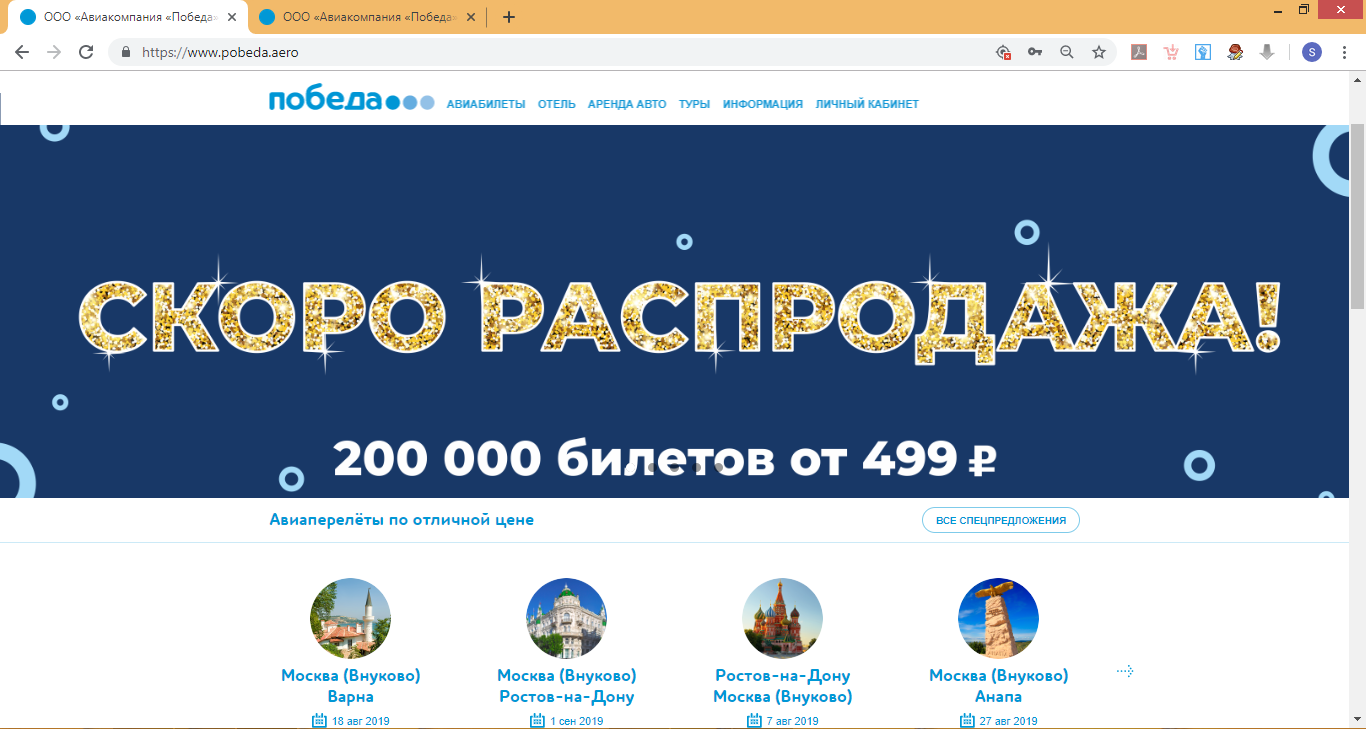The height and width of the screenshot is (729, 1366).
Task: Open the Москва (Внуково) – Варна flight link
Action: point(351,686)
